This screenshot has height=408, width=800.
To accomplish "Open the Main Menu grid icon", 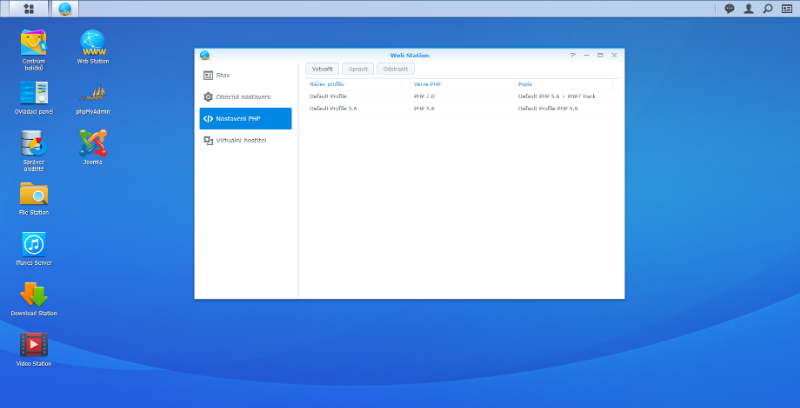I will pos(29,9).
